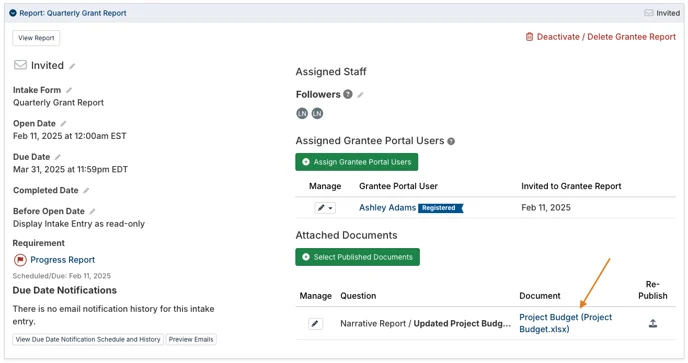Click the first LN follower avatar
The width and height of the screenshot is (688, 363).
tap(302, 113)
